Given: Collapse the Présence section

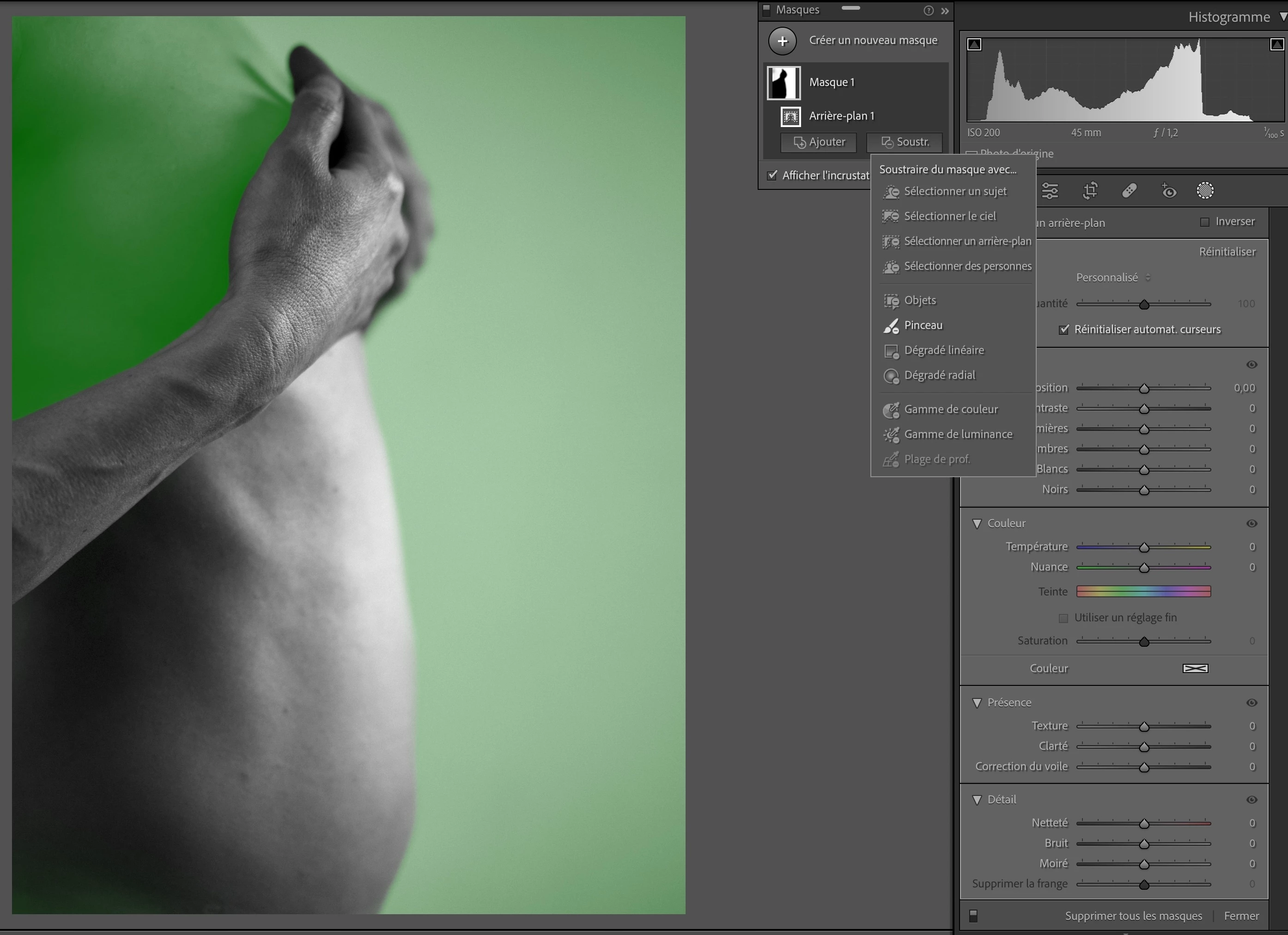Looking at the screenshot, I should point(977,703).
